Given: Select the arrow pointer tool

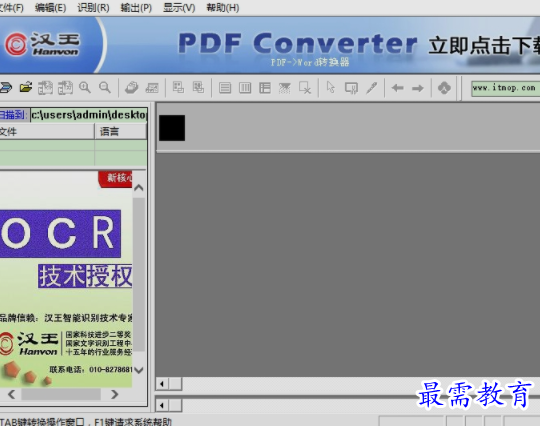Looking at the screenshot, I should pos(331,87).
